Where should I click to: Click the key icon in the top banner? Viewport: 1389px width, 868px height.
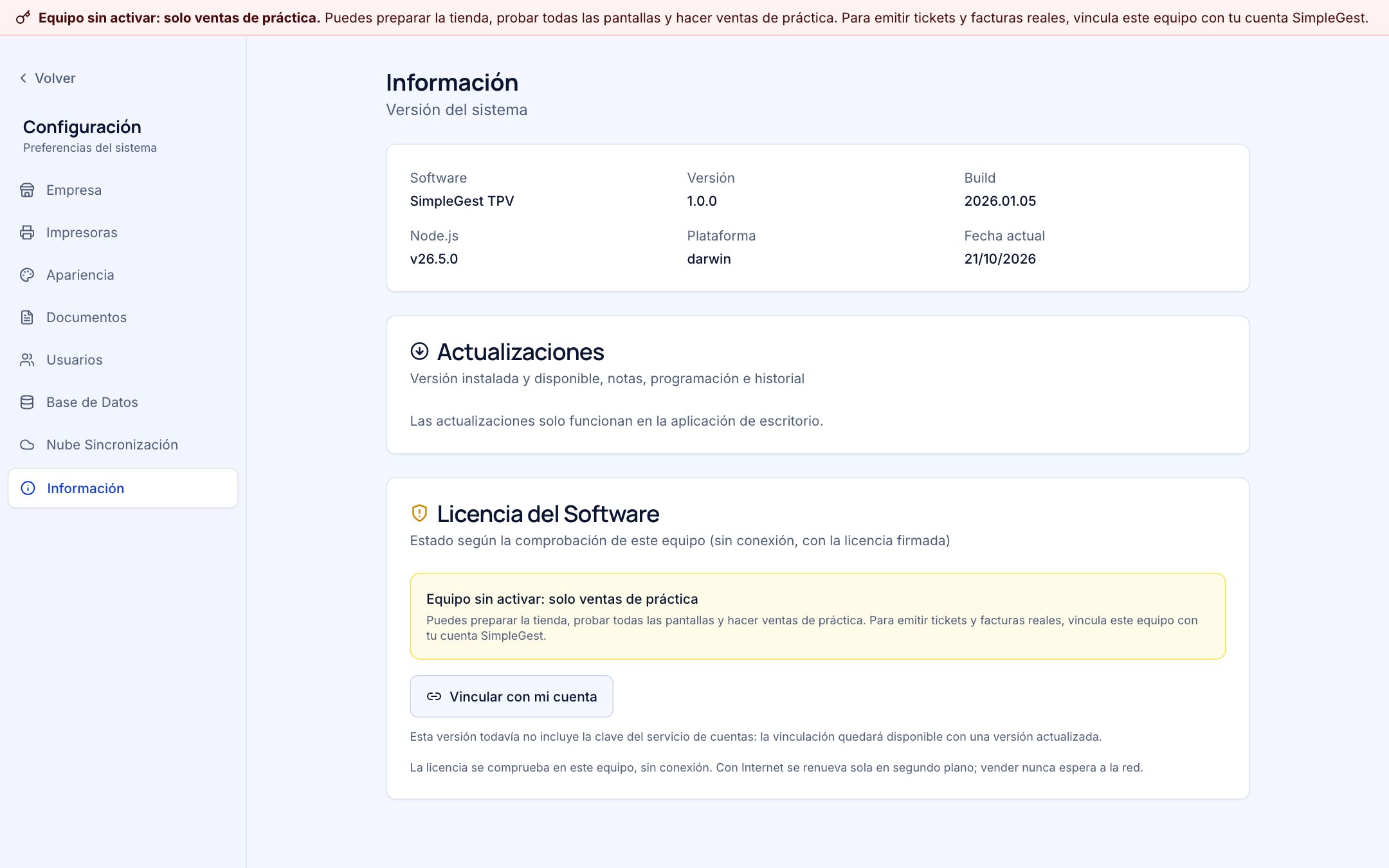(x=23, y=17)
